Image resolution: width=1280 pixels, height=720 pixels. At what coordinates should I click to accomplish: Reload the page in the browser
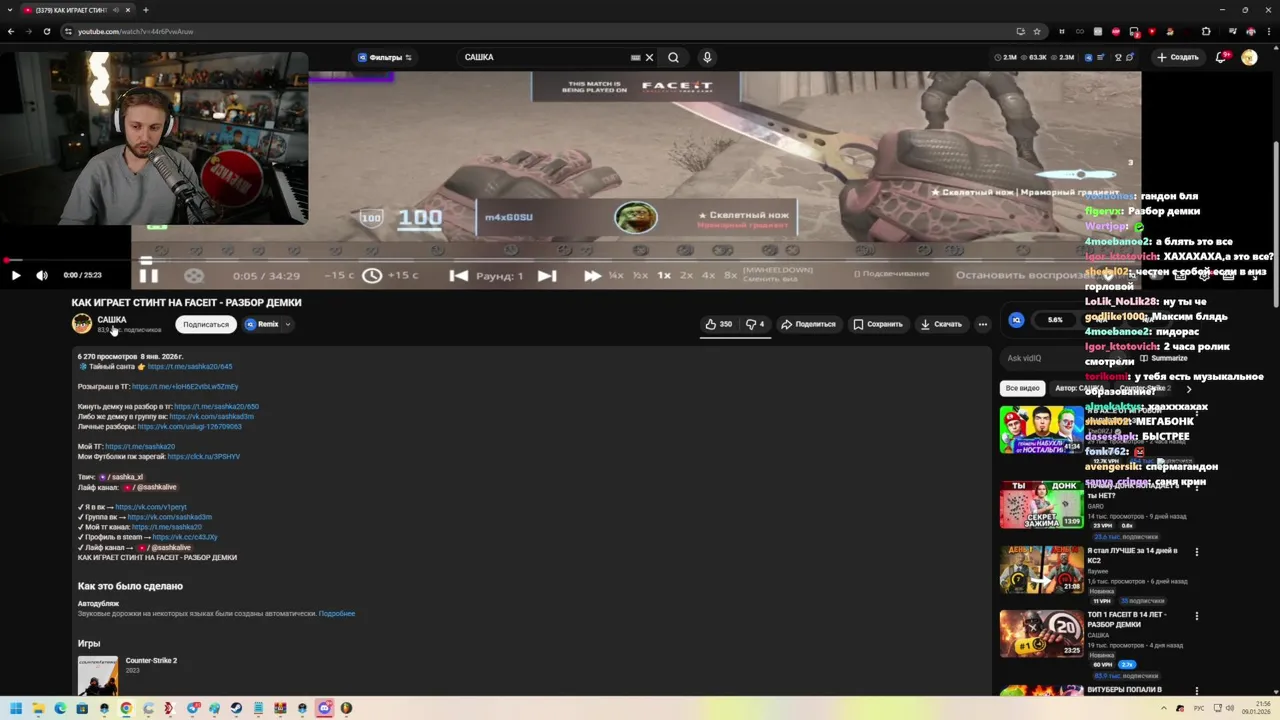pos(46,31)
